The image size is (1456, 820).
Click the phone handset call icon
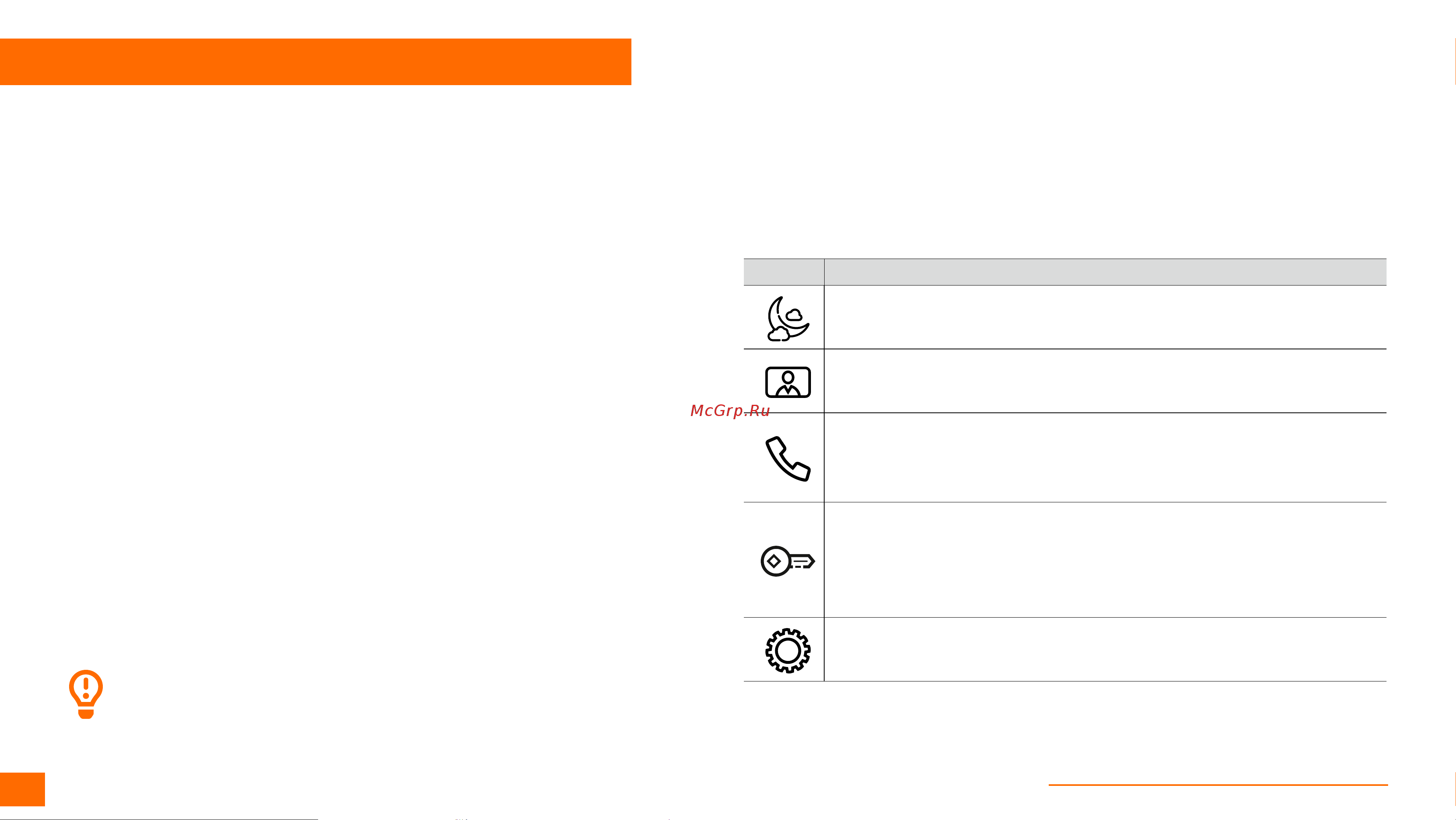pos(788,458)
